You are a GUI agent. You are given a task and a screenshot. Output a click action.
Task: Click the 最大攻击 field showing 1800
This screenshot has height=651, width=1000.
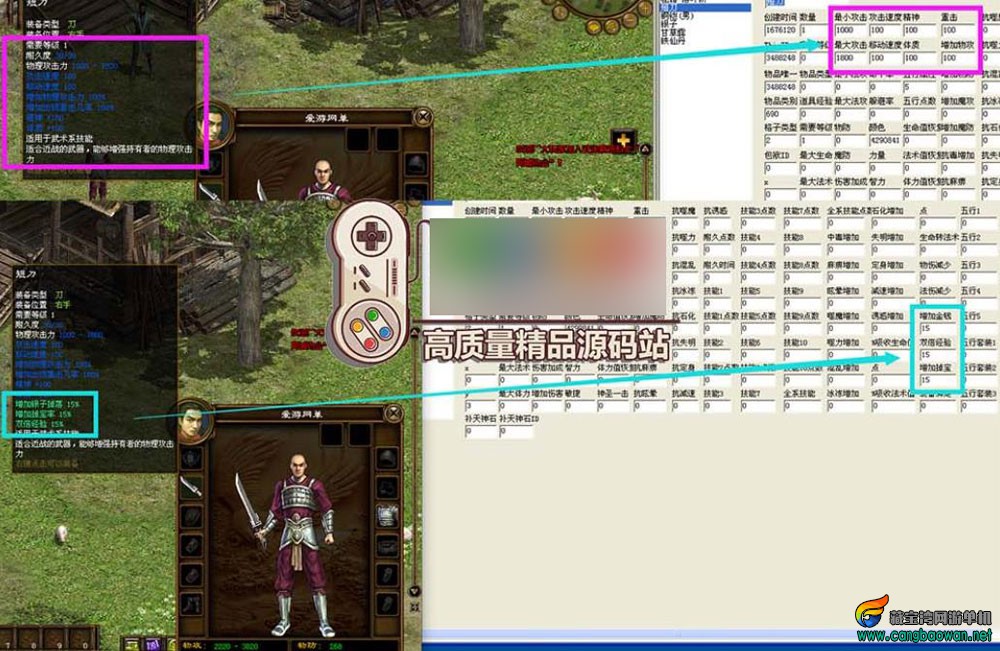[x=850, y=58]
